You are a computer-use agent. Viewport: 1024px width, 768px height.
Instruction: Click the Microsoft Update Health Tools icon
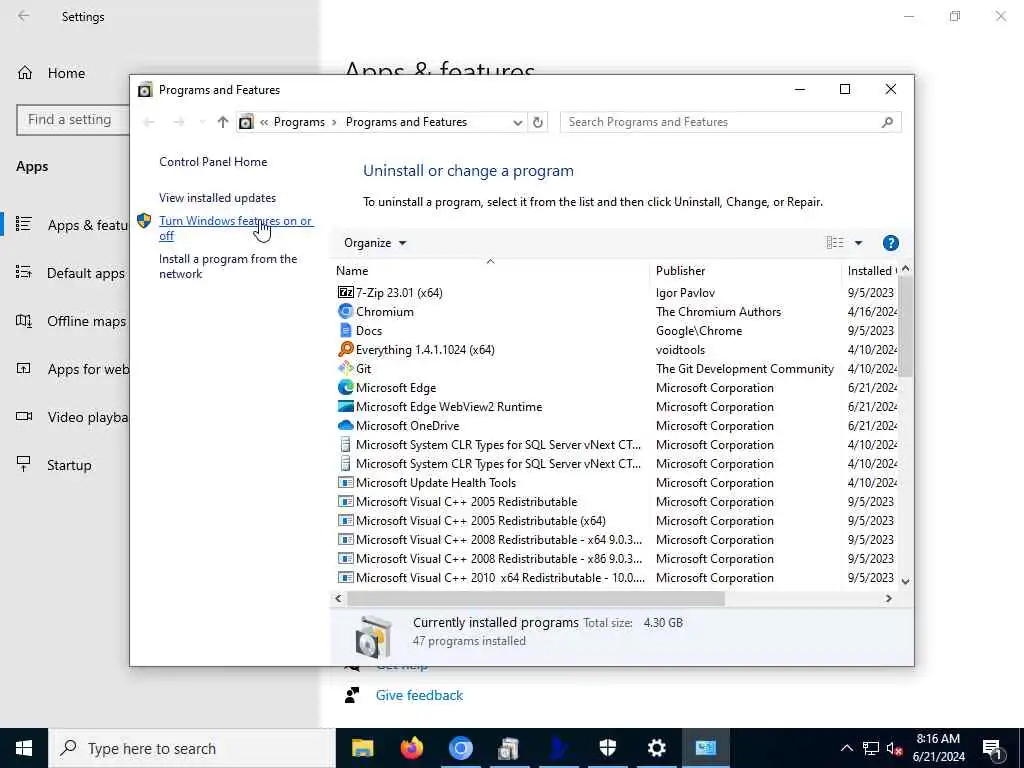coord(345,483)
